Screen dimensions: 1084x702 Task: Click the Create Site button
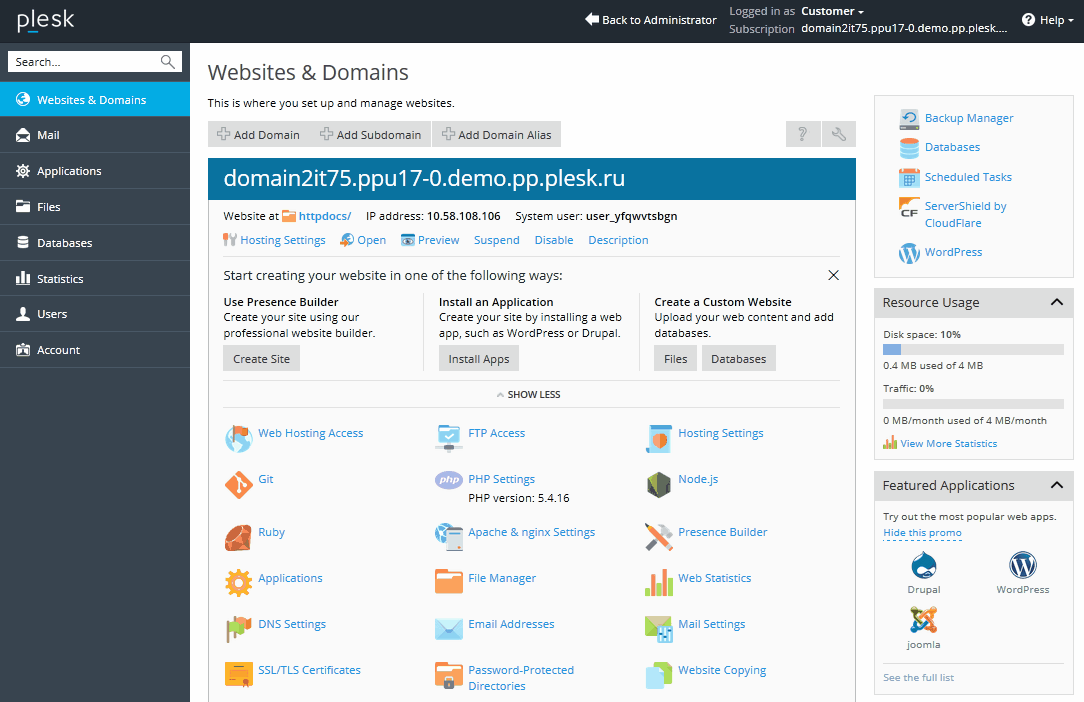coord(261,359)
